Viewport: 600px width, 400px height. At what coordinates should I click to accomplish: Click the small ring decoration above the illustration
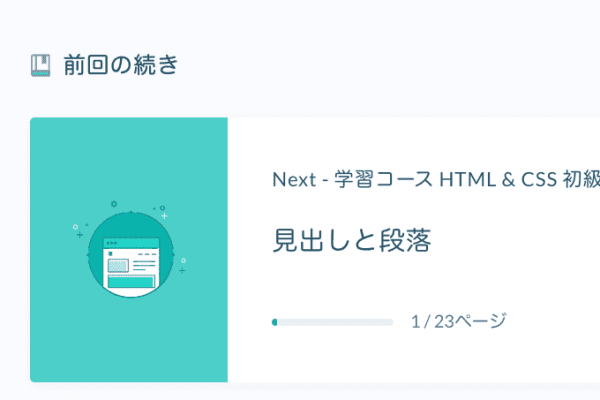tap(114, 204)
